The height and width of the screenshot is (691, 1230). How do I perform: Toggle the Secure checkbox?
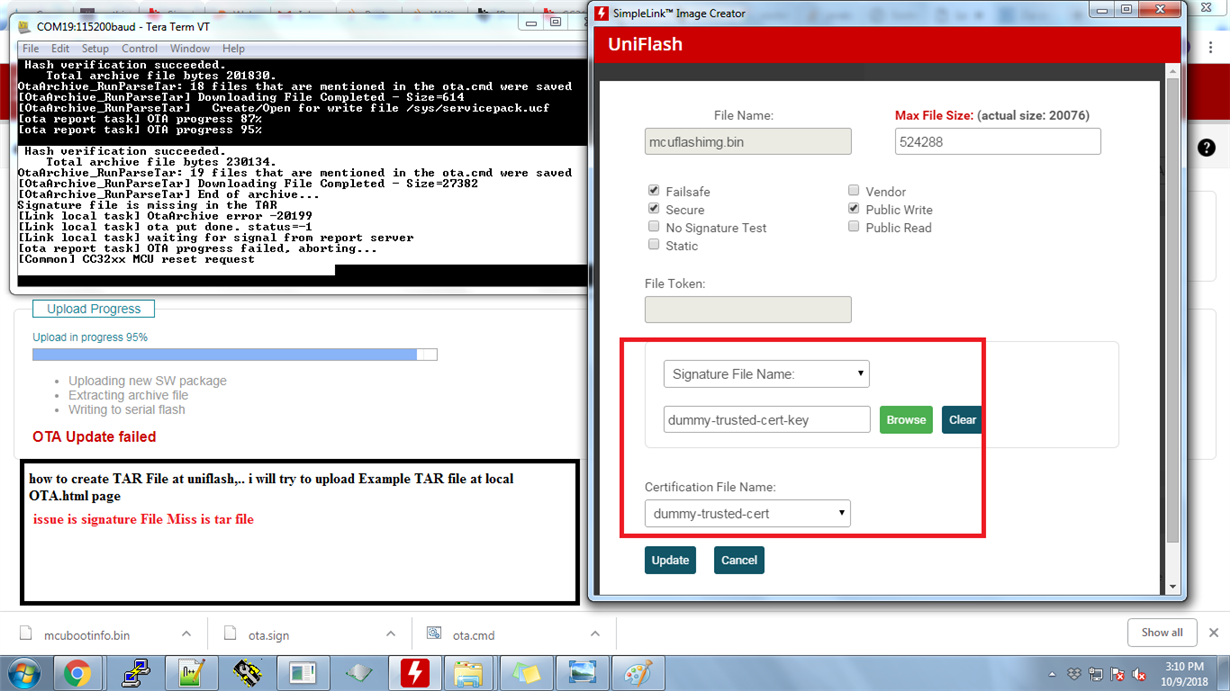pos(653,208)
